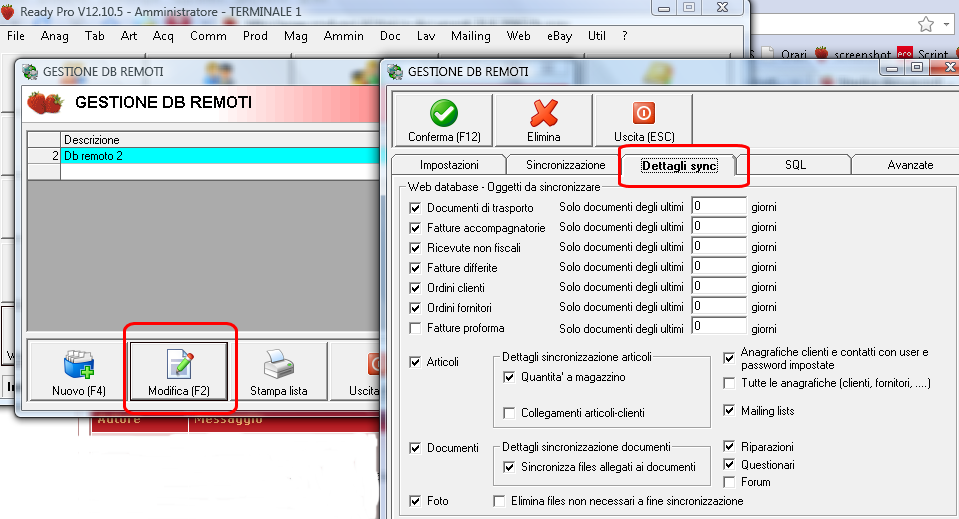Toggle Mailing lists checkbox
959x519 pixels.
[729, 410]
